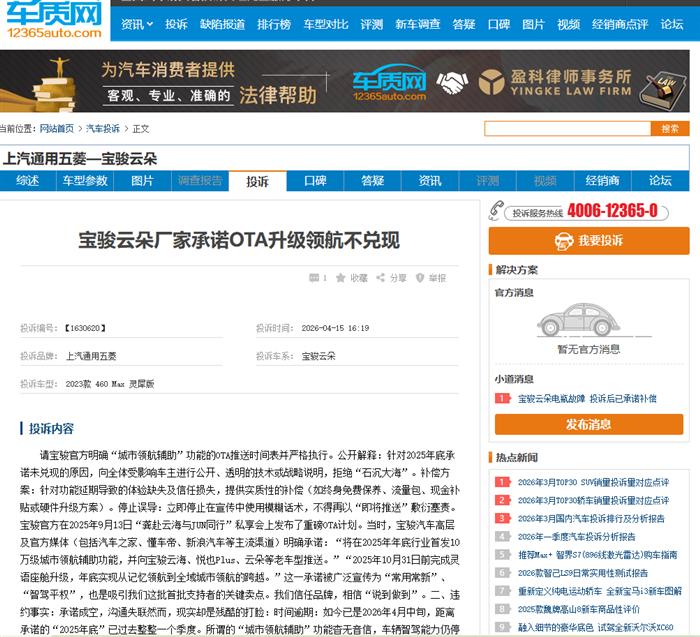Screen dimensions: 700x637
Task: Switch to the 车型参数 tab
Action: [85, 181]
